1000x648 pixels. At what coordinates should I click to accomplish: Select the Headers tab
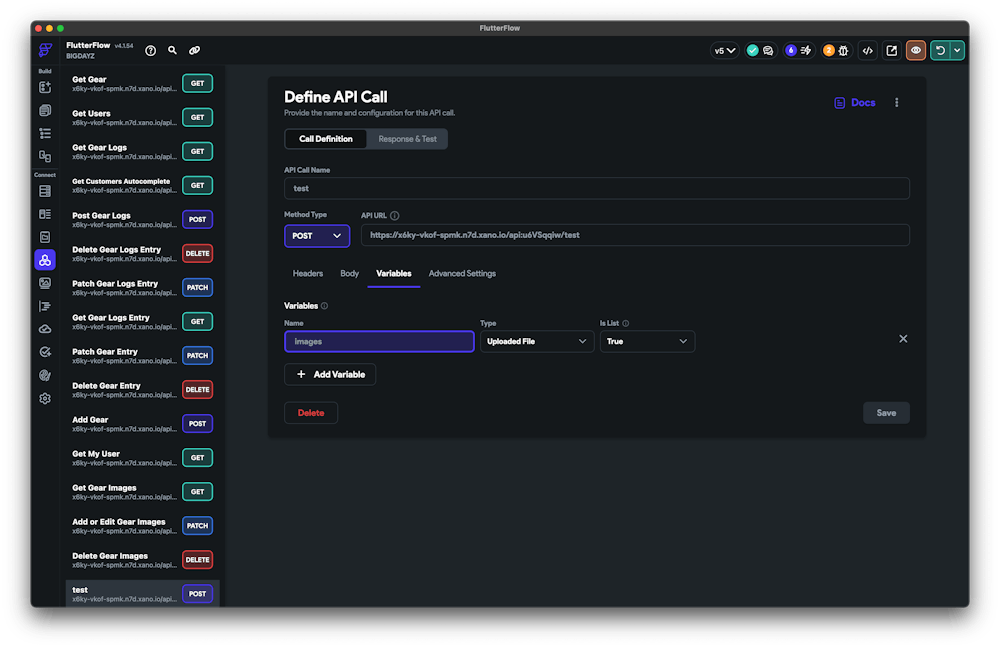(307, 273)
